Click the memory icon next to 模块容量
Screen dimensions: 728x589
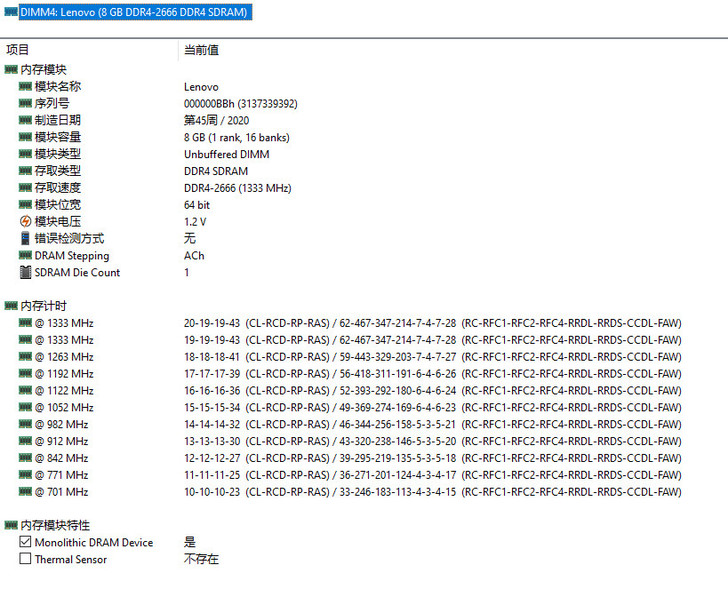[x=25, y=137]
